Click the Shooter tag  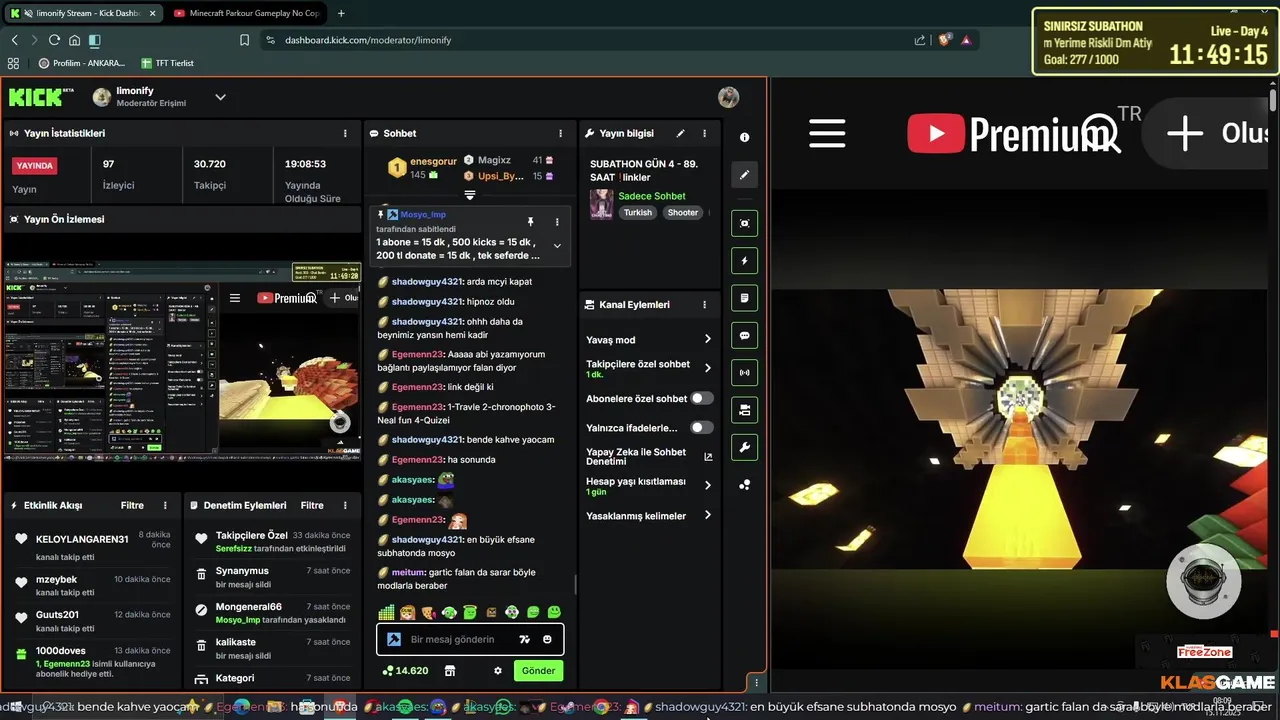(x=683, y=213)
